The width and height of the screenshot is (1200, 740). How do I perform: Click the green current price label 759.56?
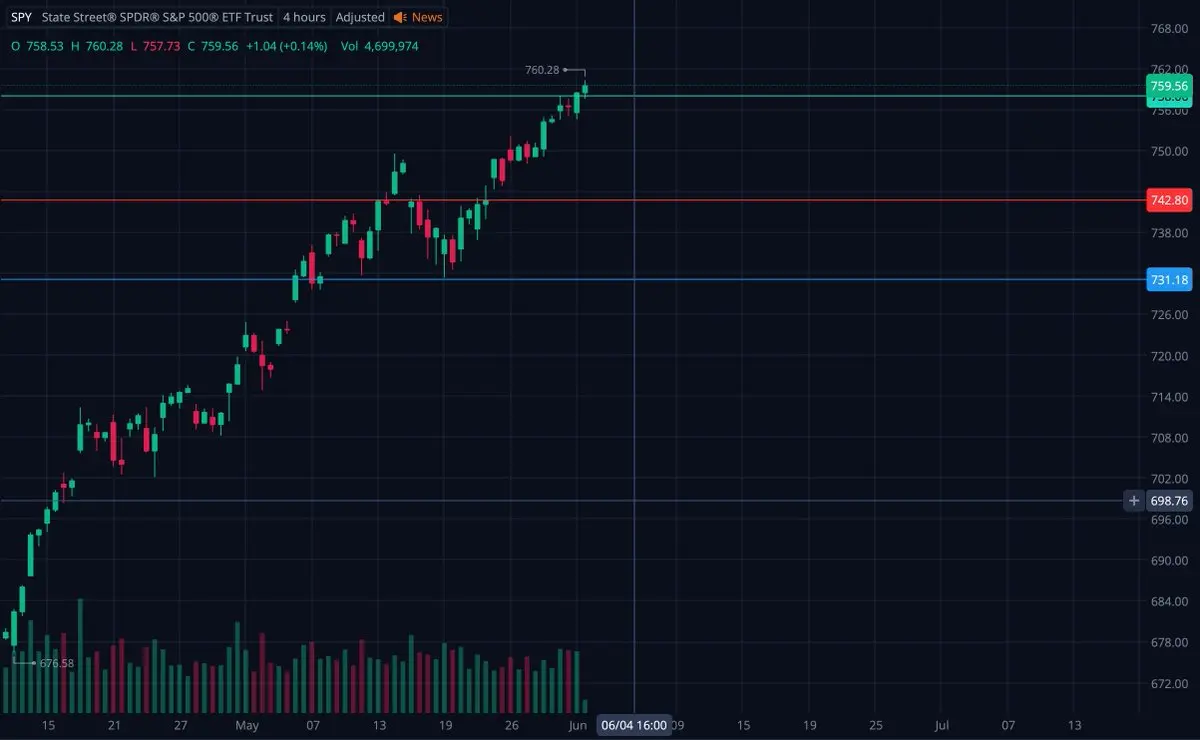[x=1169, y=86]
